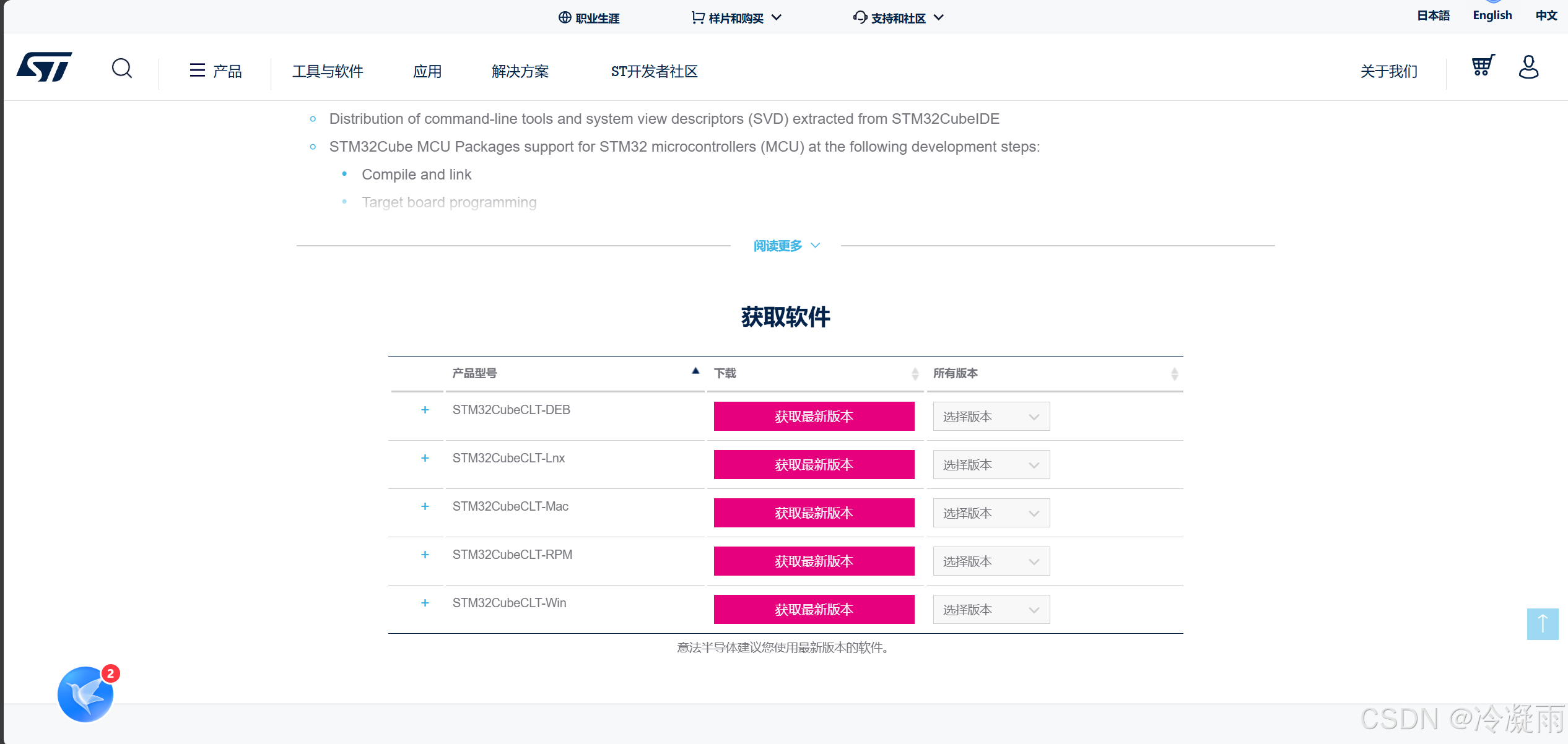1568x744 pixels.
Task: Expand STM32CubeCLT-DEB row plus
Action: tap(425, 410)
